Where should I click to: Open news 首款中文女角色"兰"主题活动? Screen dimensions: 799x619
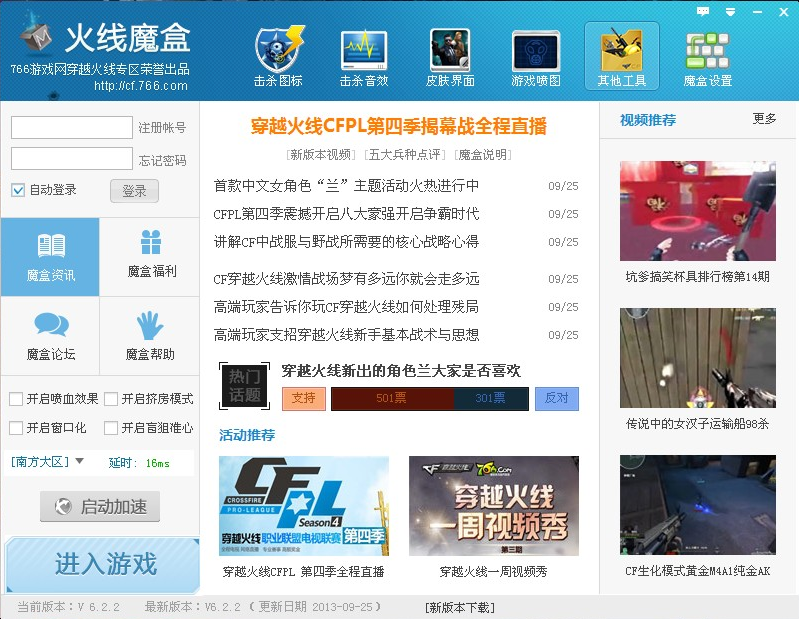pyautogui.click(x=346, y=186)
